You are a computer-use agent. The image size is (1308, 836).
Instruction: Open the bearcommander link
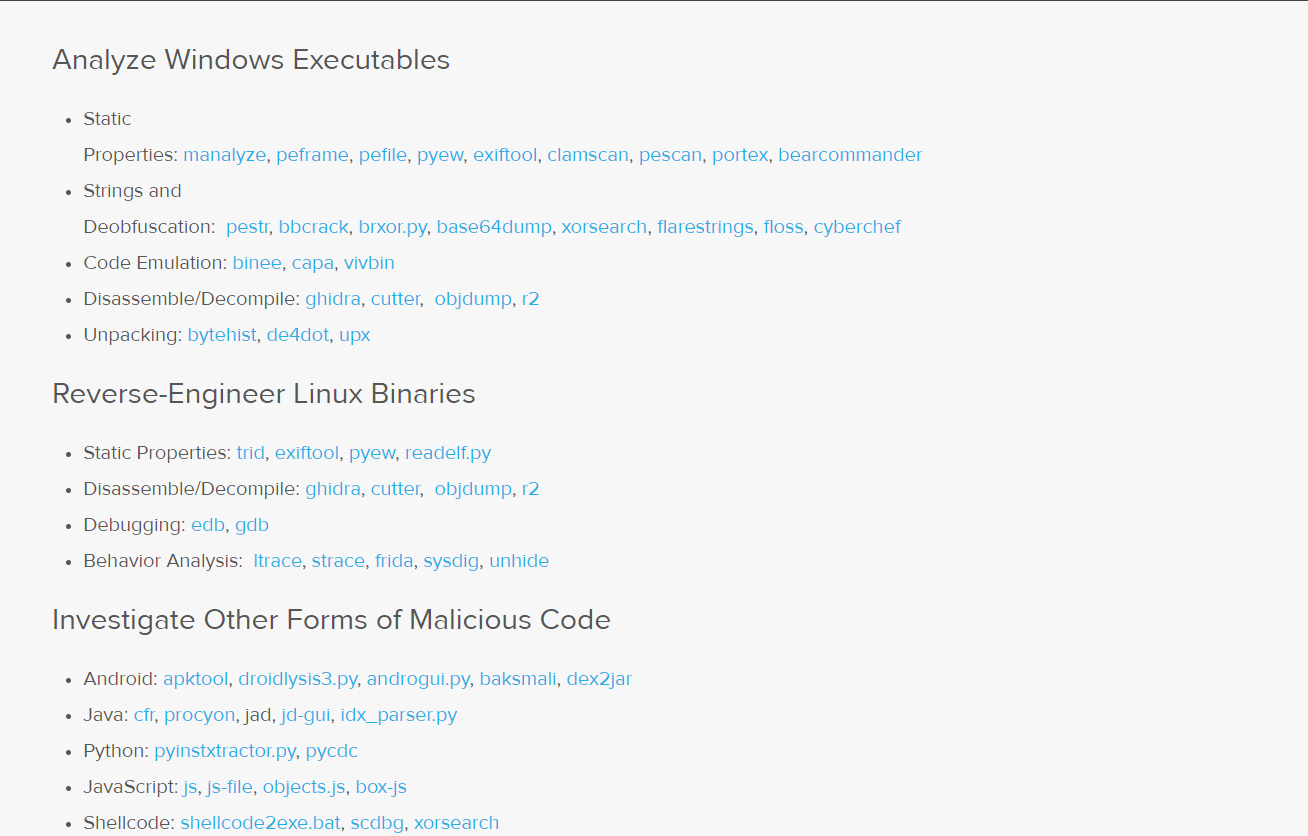850,155
